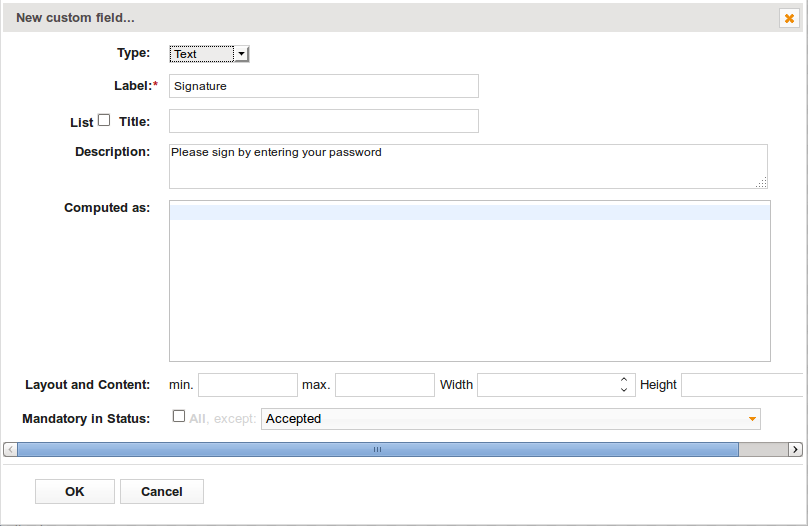Image resolution: width=808 pixels, height=526 pixels.
Task: Confirm with the OK button
Action: click(75, 491)
